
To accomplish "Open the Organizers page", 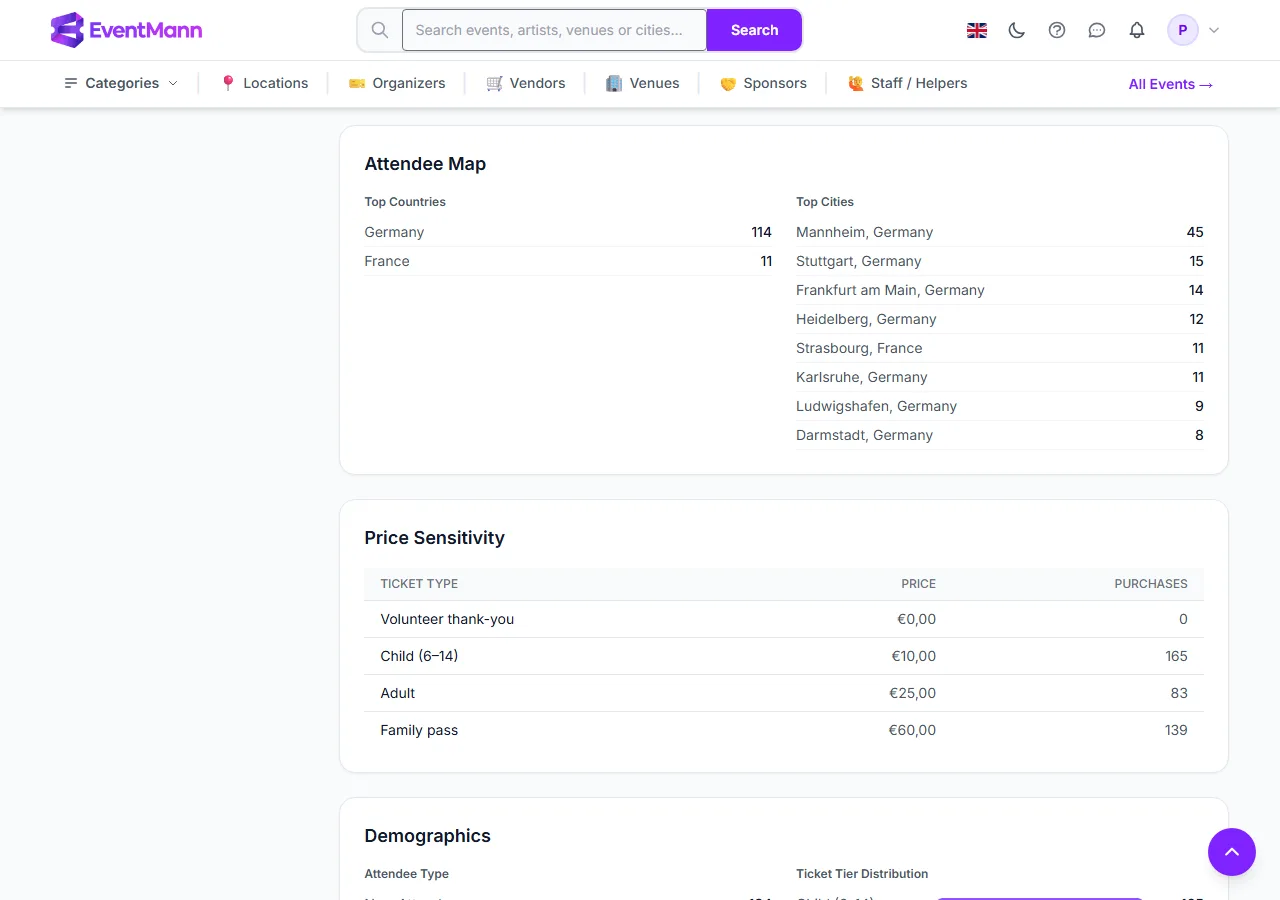I will pos(397,83).
